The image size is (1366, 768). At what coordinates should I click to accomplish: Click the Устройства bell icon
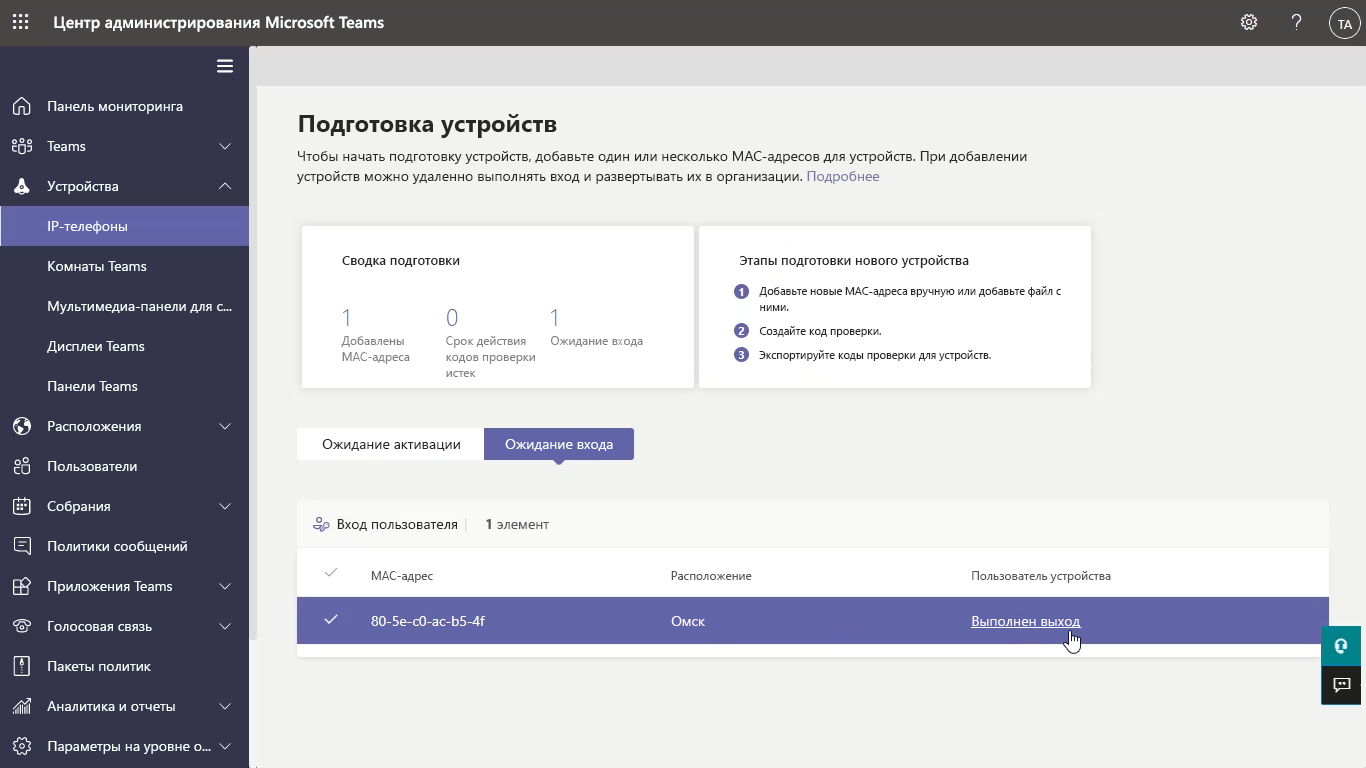[x=21, y=186]
